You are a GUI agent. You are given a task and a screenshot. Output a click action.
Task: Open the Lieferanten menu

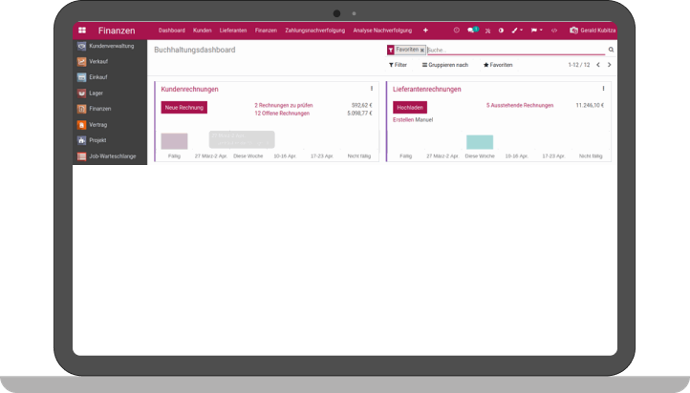pos(233,30)
